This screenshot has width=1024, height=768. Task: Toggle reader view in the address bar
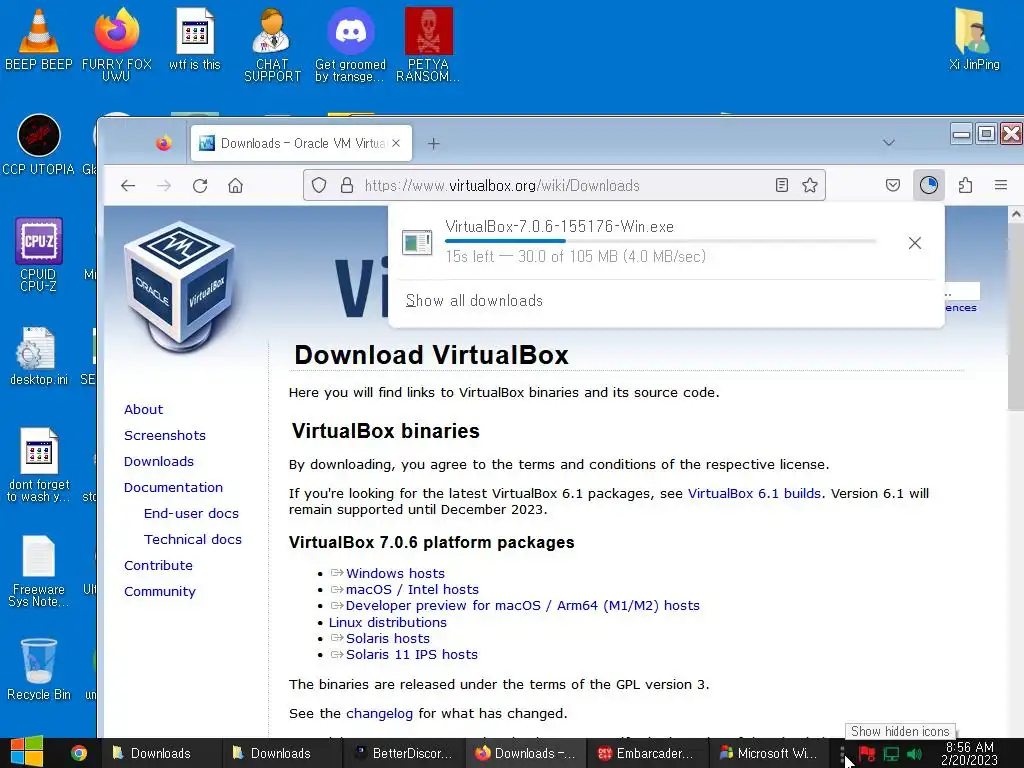tap(782, 185)
